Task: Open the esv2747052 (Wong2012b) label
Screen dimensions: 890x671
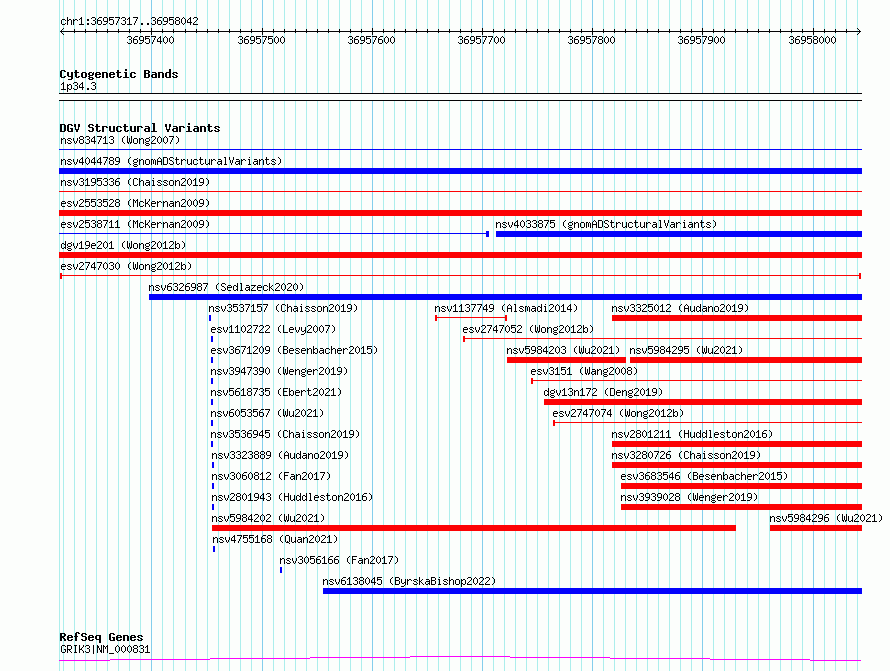Action: tap(528, 329)
